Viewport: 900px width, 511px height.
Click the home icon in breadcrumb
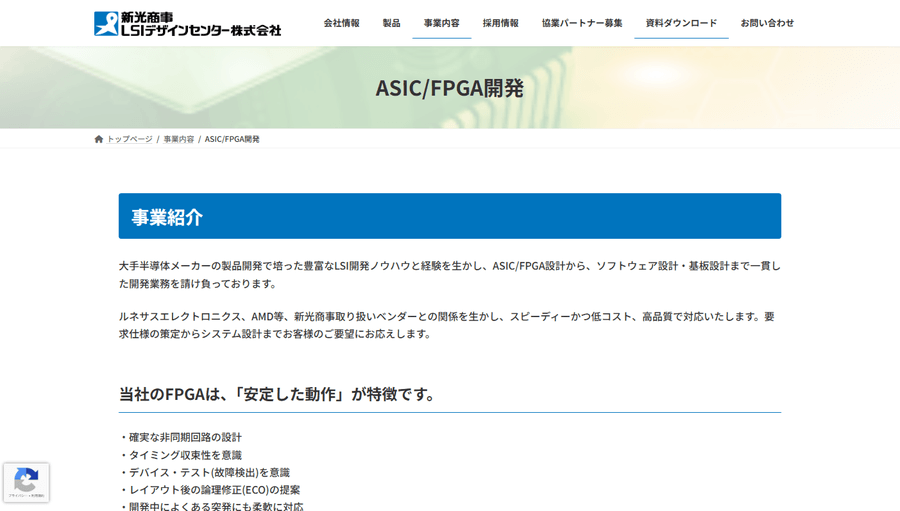99,139
